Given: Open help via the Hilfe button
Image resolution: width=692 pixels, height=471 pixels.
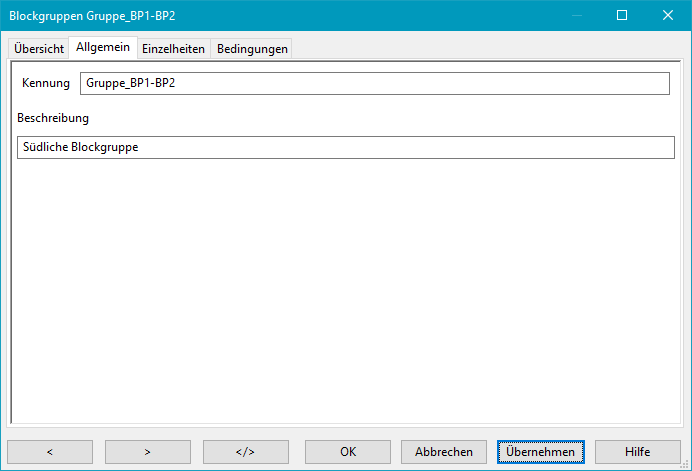Looking at the screenshot, I should point(637,451).
